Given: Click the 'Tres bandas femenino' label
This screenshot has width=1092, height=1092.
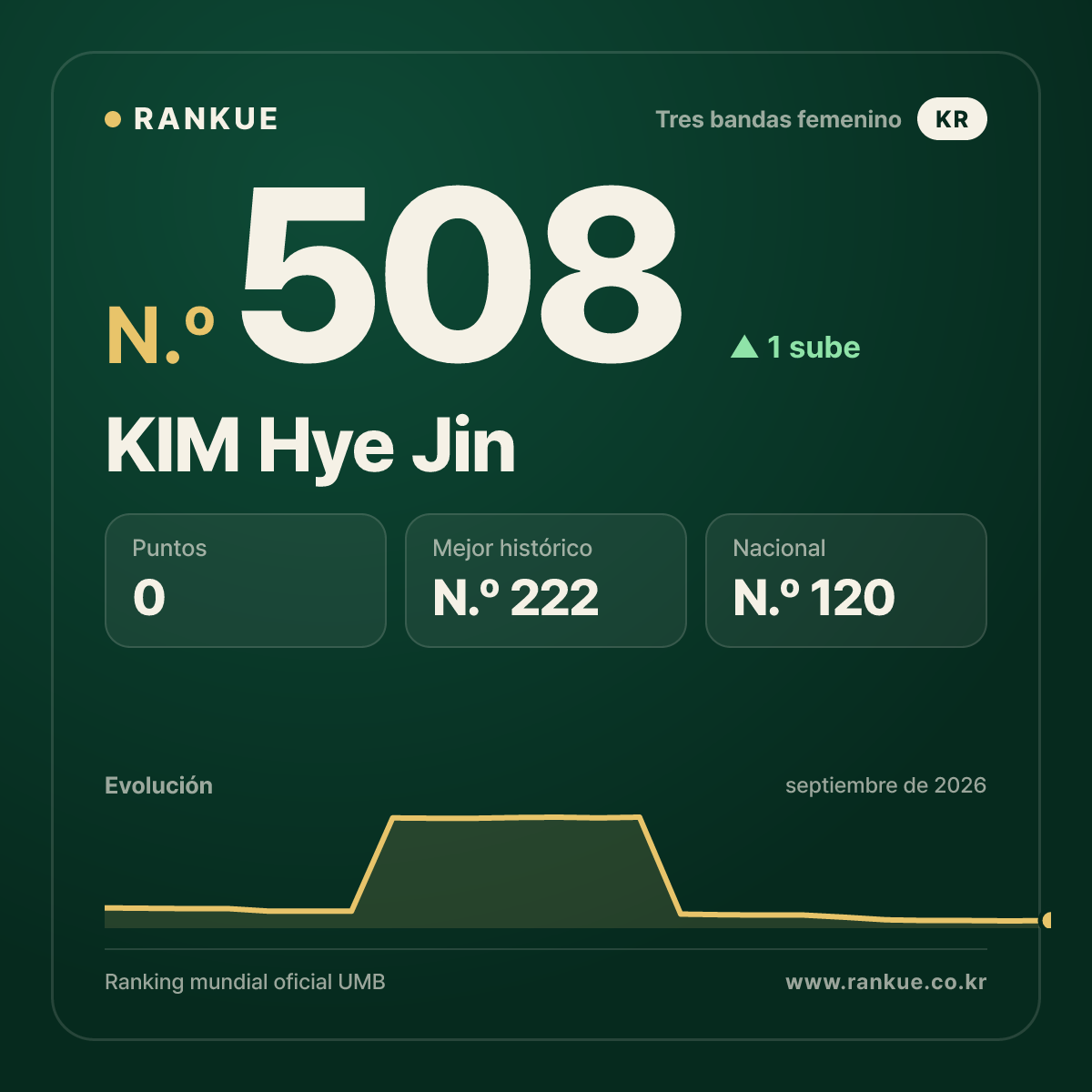Looking at the screenshot, I should pyautogui.click(x=778, y=119).
